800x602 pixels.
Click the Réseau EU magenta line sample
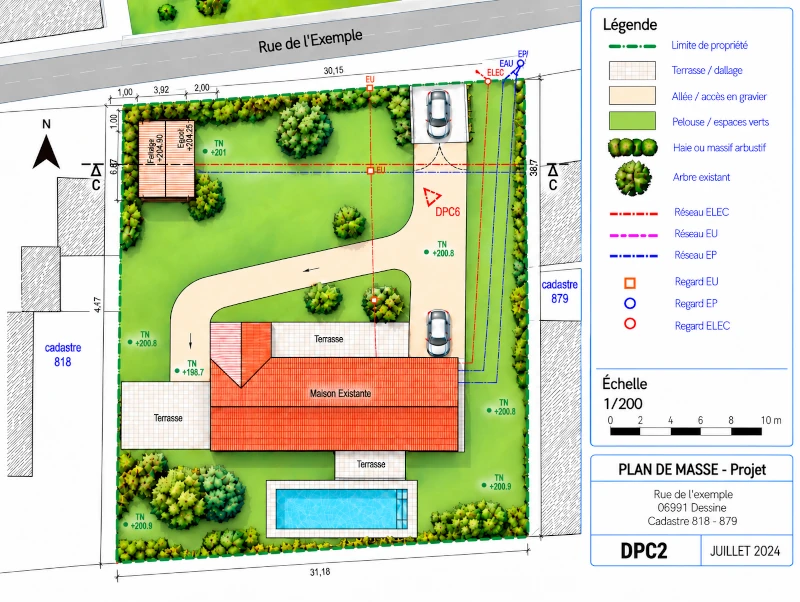(633, 235)
